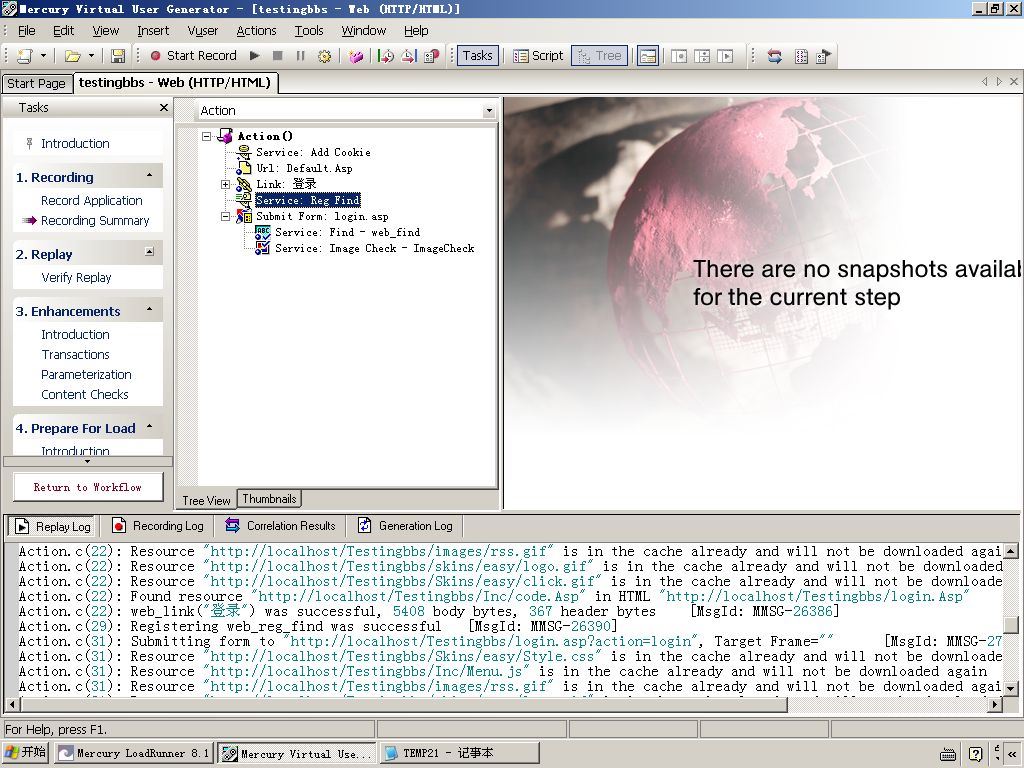The width and height of the screenshot is (1024, 768).
Task: Open the Action dropdown list
Action: tap(489, 111)
